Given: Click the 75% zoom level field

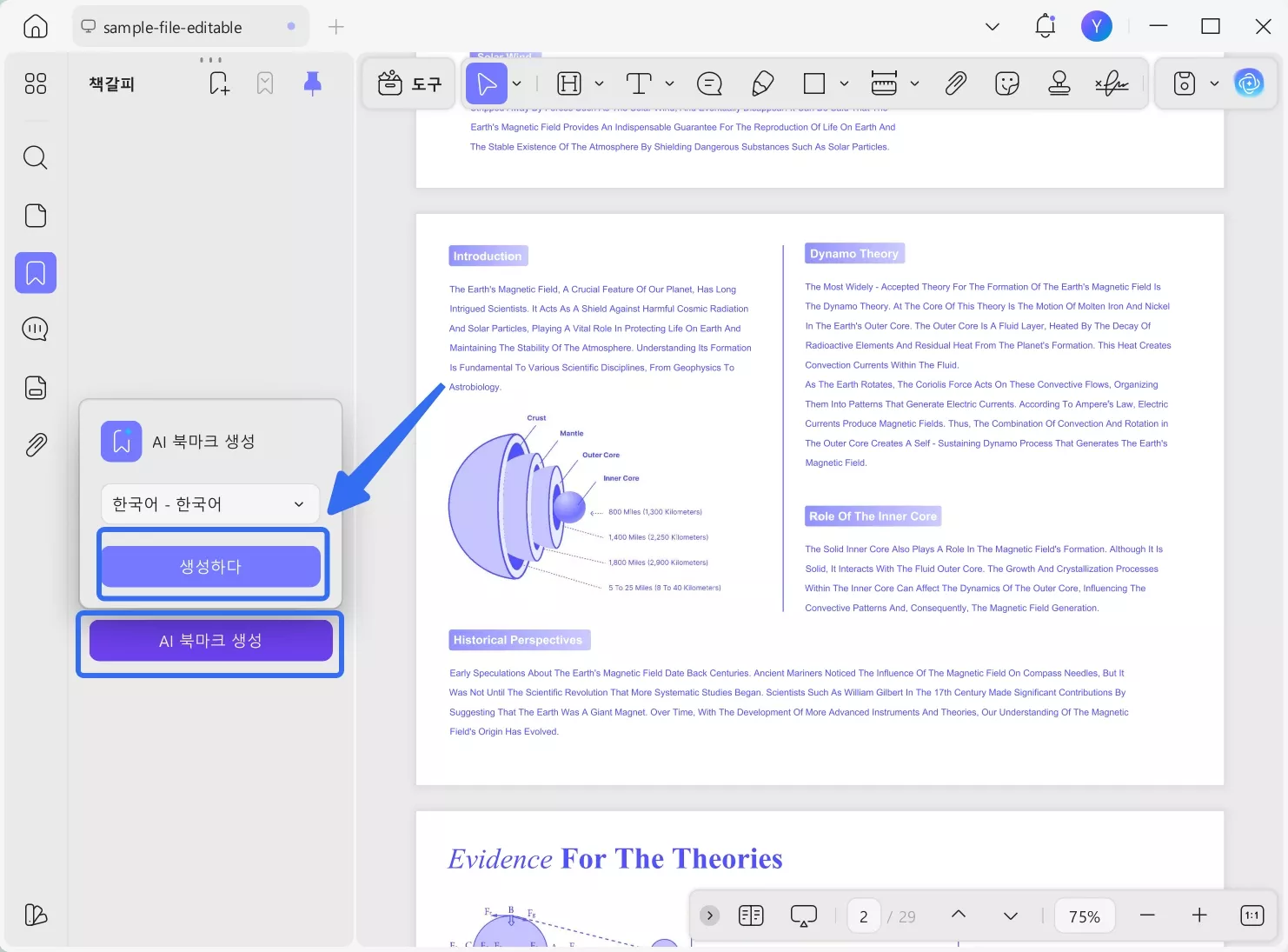Looking at the screenshot, I should tap(1085, 916).
